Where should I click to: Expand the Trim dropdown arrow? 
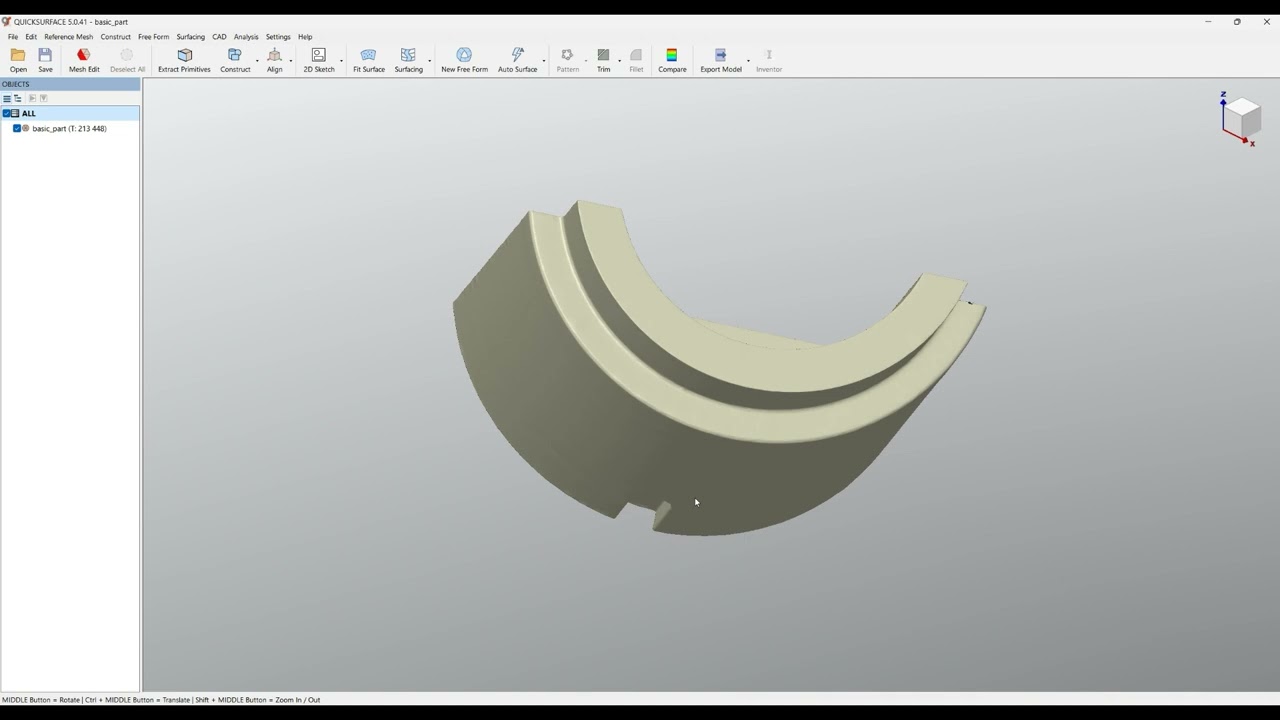619,61
